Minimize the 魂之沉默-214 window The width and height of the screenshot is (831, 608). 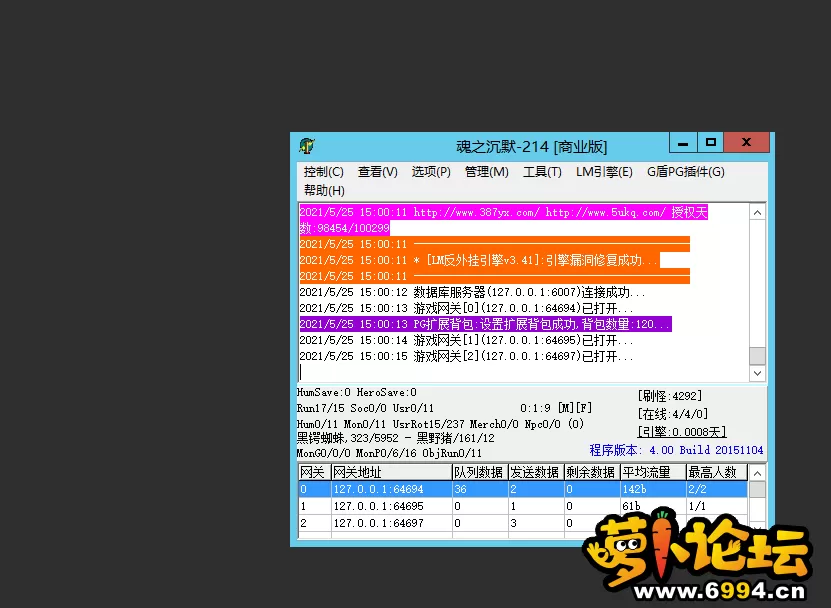(683, 143)
